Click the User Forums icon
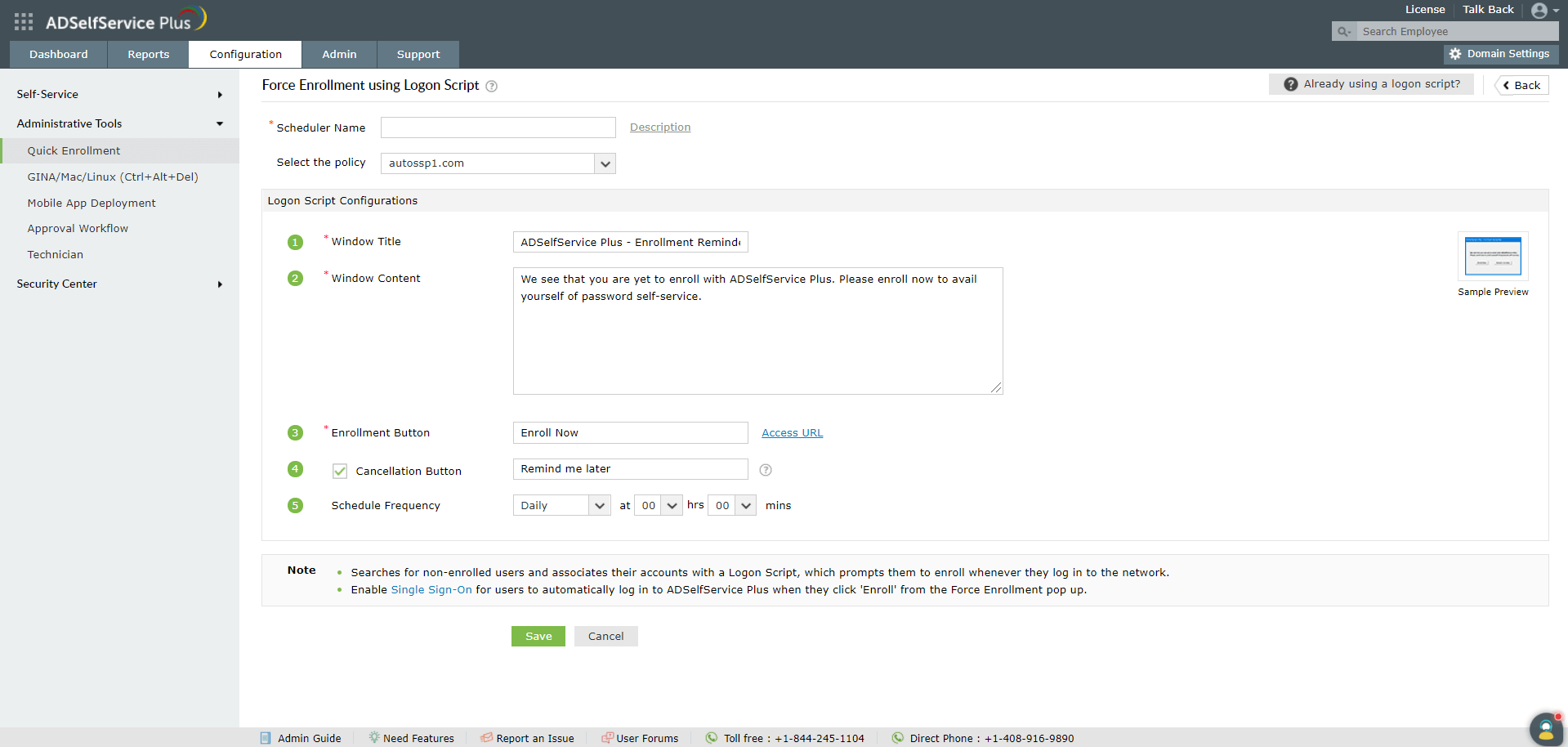 (x=607, y=737)
